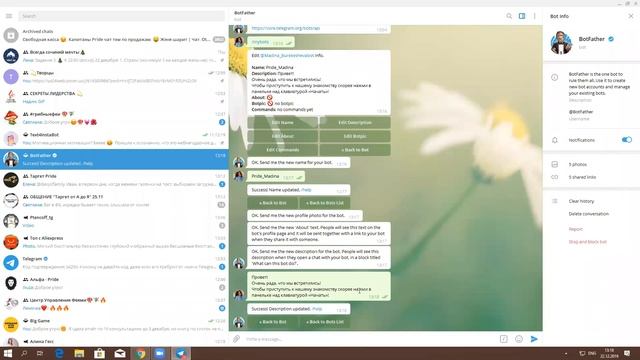Click Back to Bot under Description updated
Screen dimensions: 640x360
click(272, 322)
